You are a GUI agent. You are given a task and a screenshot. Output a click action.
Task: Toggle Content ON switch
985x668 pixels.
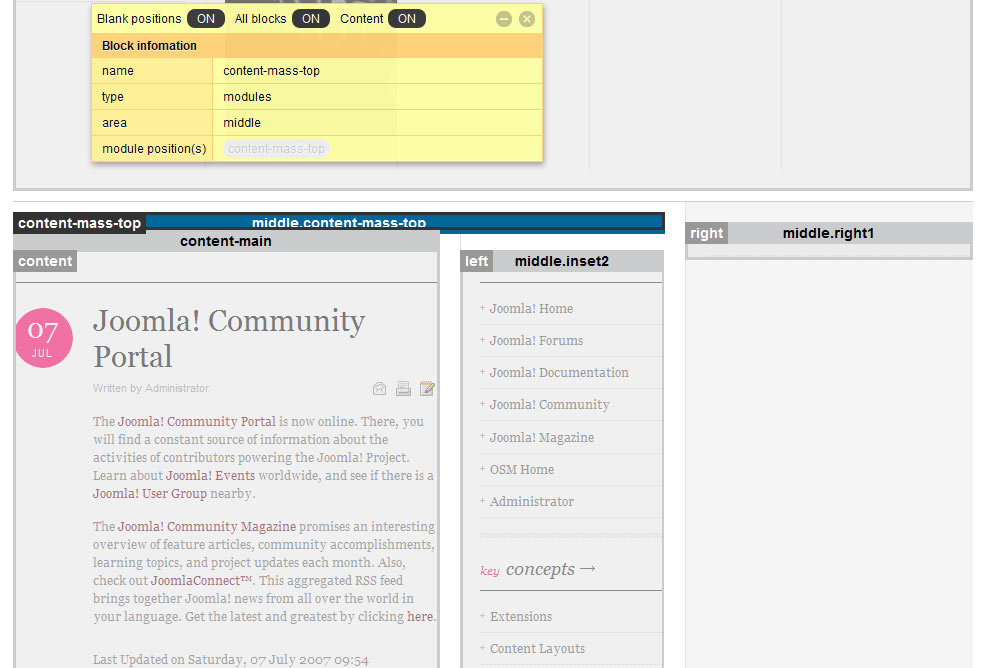coord(406,19)
